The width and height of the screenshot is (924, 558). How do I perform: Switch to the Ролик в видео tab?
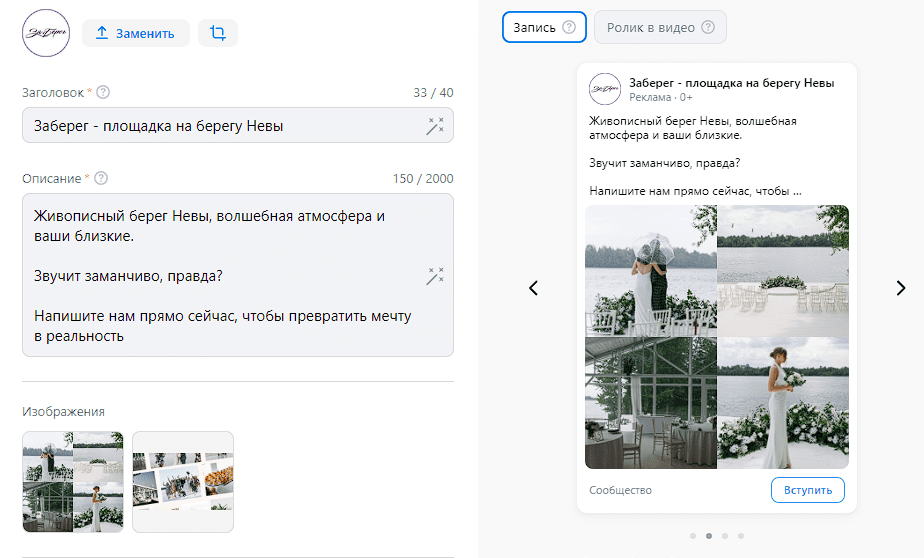click(660, 27)
